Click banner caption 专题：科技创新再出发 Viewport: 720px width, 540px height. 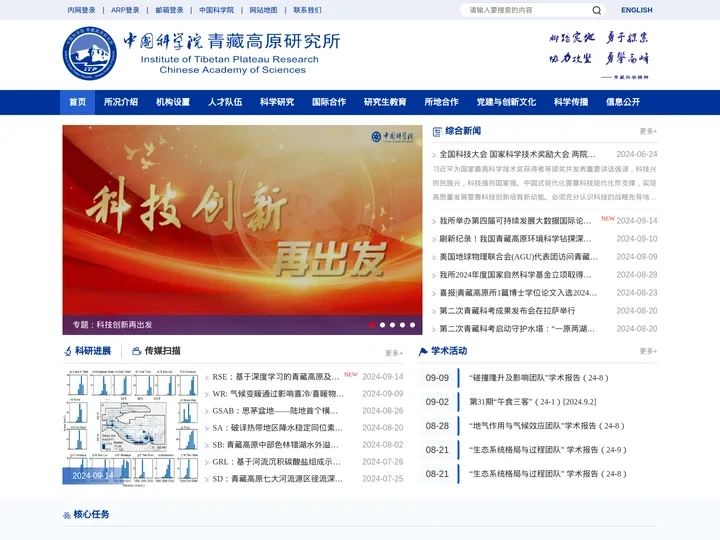[112, 325]
